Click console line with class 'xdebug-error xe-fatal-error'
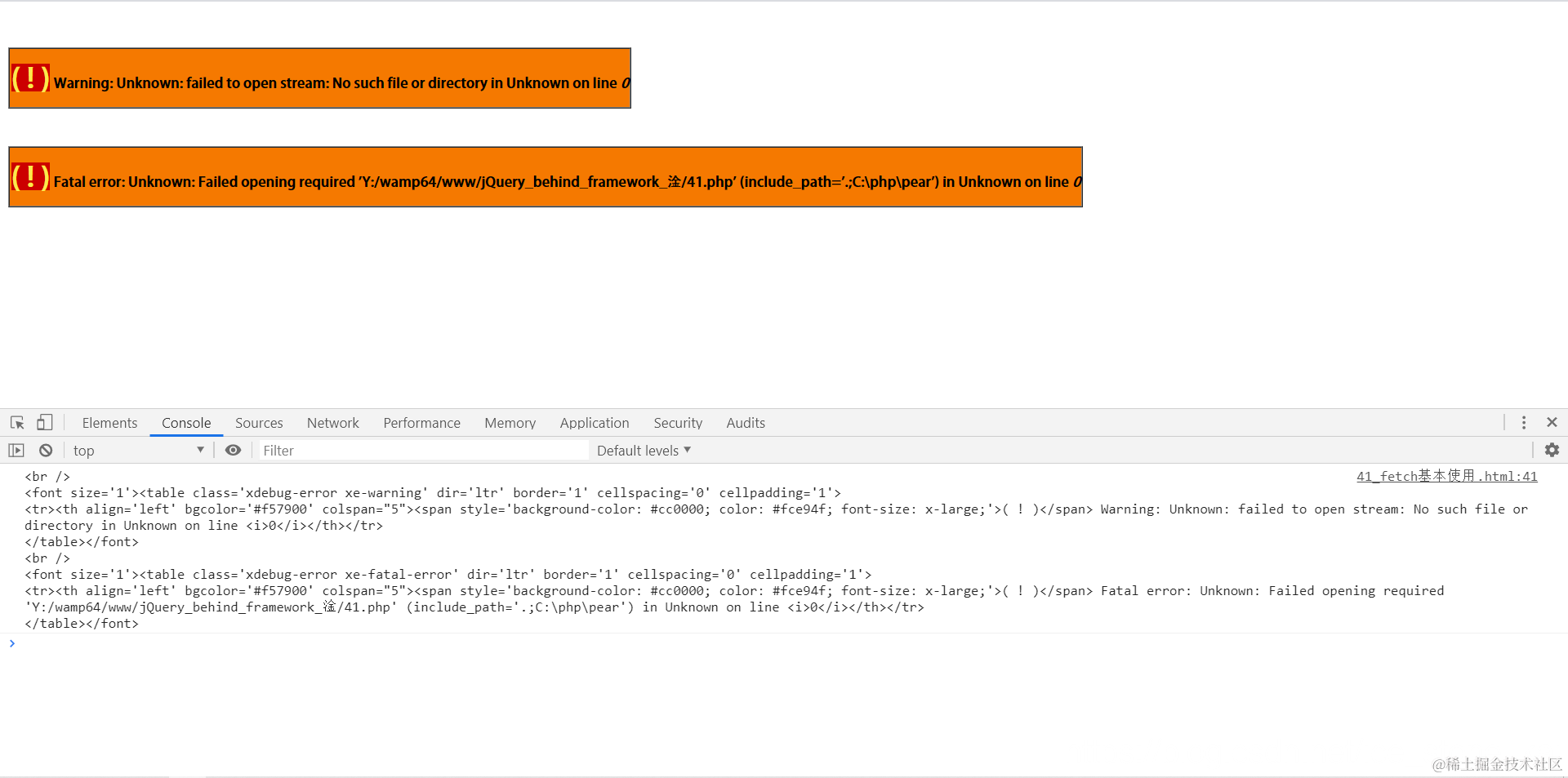Viewport: 1568px width, 778px height. (x=448, y=575)
